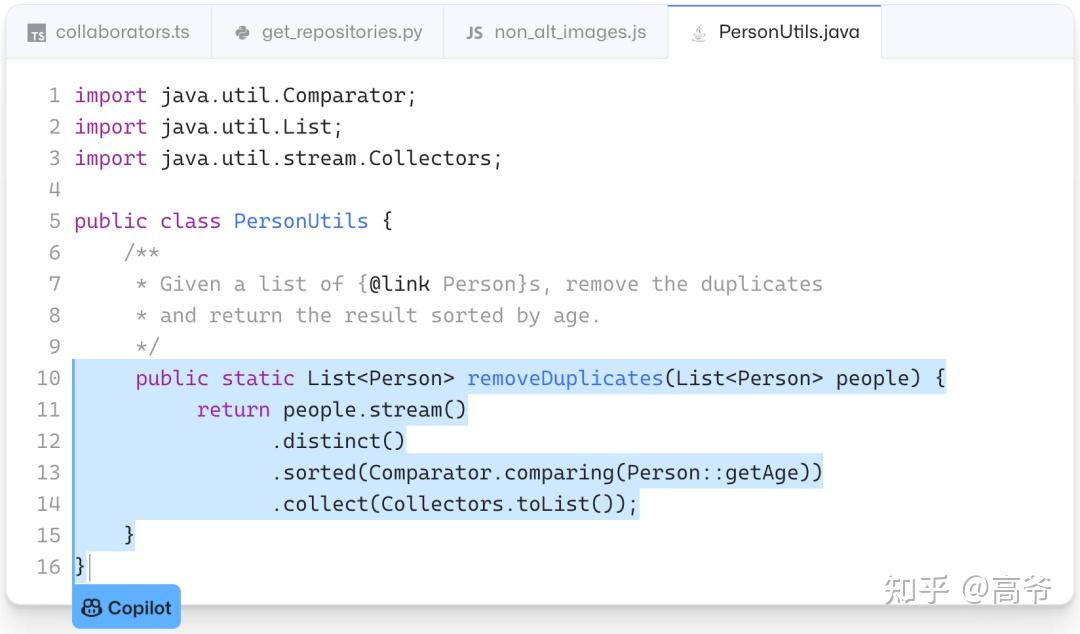The height and width of the screenshot is (634, 1080).
Task: Click the Copilot robot icon
Action: (91, 607)
